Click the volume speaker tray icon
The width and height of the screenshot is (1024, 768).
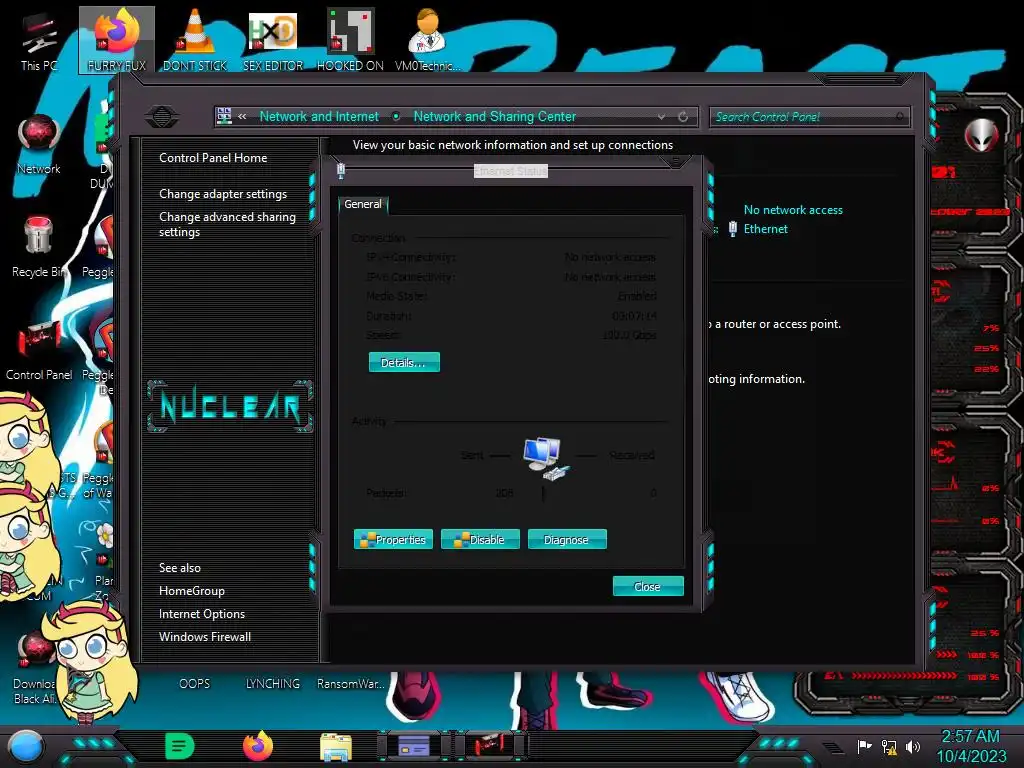(912, 746)
